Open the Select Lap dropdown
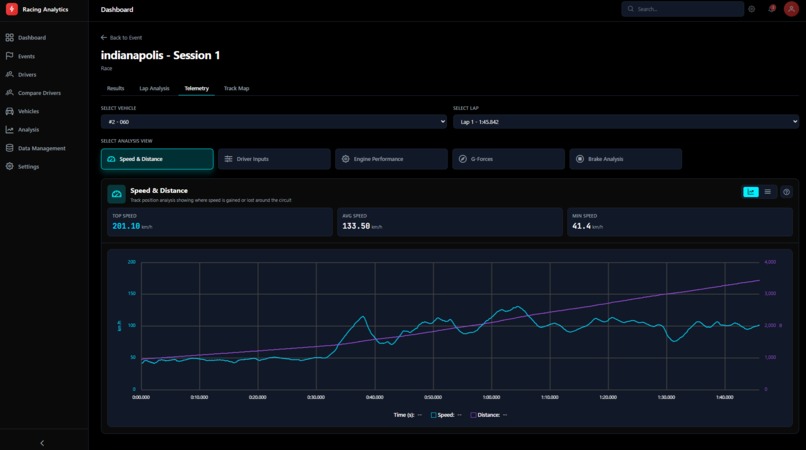806x450 pixels. coord(626,122)
